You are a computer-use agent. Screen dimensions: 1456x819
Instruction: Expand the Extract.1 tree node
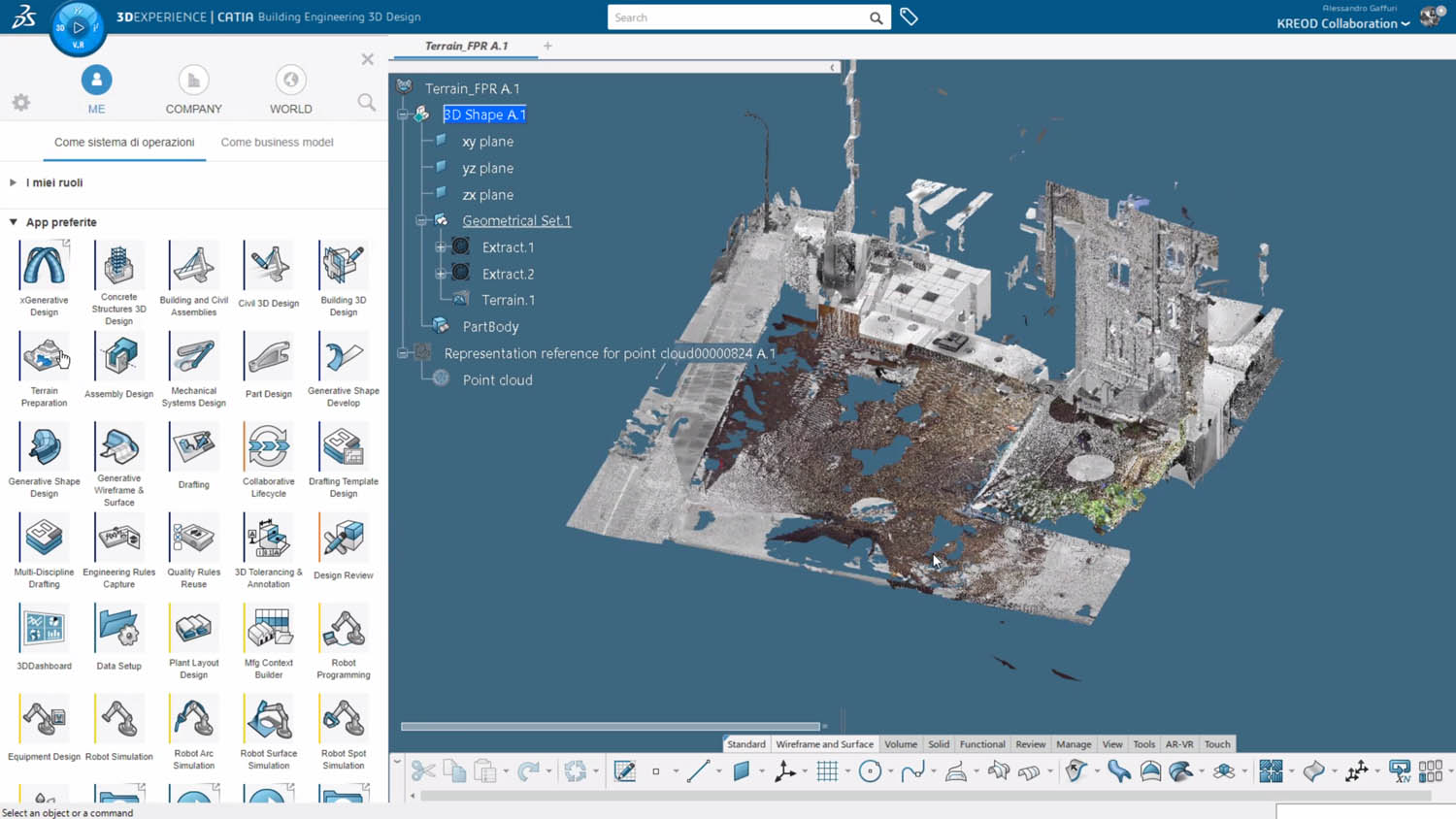(441, 247)
